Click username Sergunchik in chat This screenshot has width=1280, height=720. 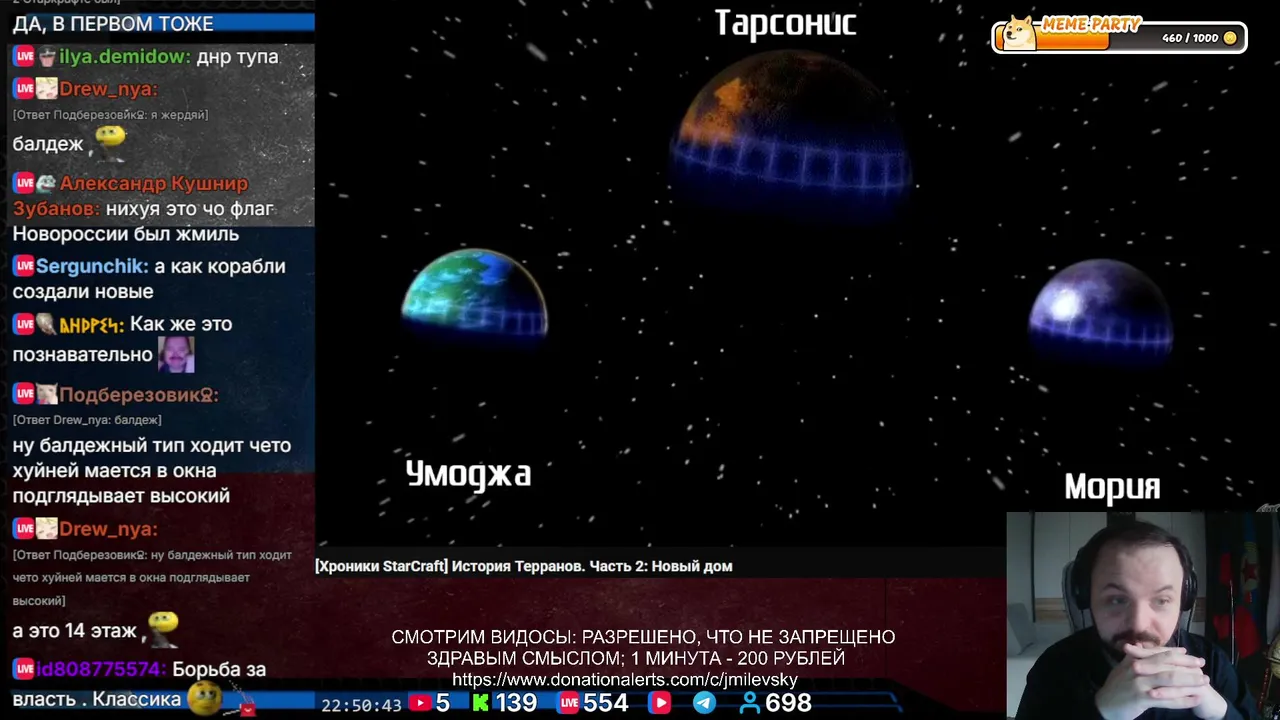92,266
